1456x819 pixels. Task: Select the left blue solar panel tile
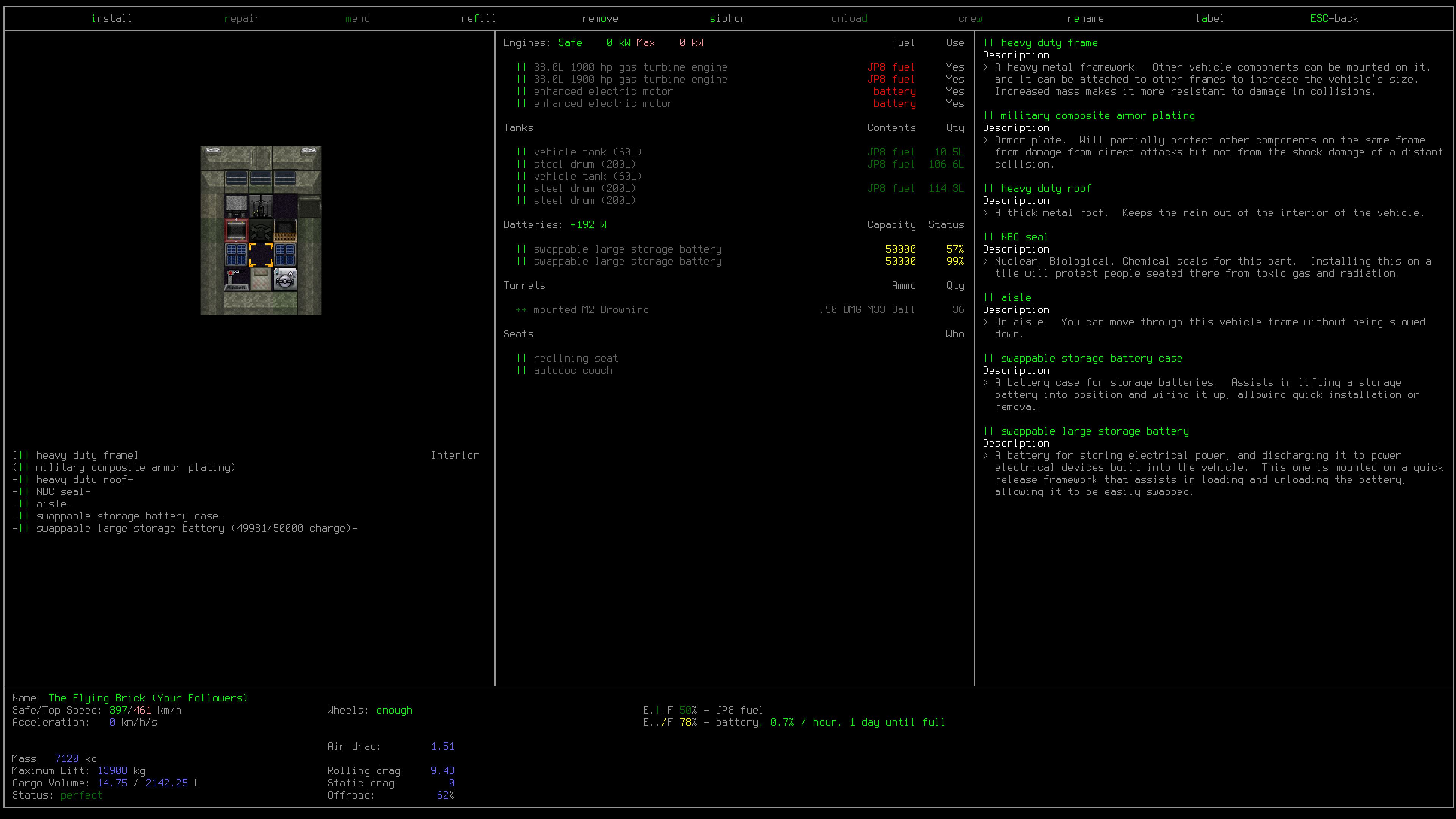click(x=236, y=255)
